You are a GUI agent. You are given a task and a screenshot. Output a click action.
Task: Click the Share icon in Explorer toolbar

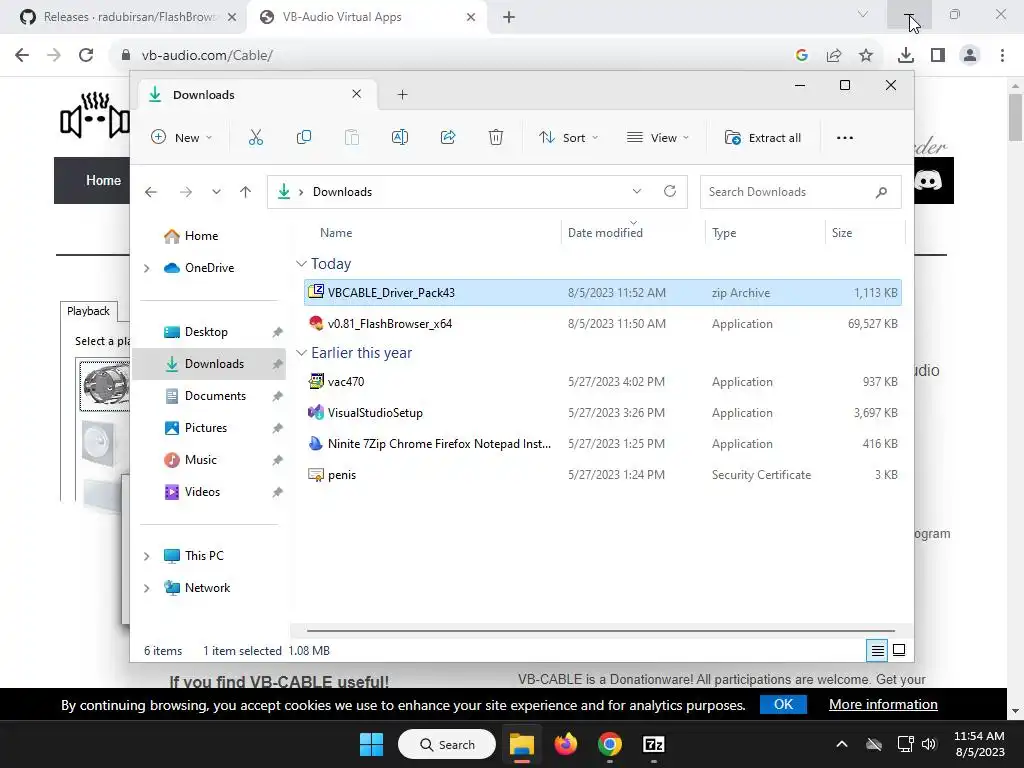click(x=448, y=137)
